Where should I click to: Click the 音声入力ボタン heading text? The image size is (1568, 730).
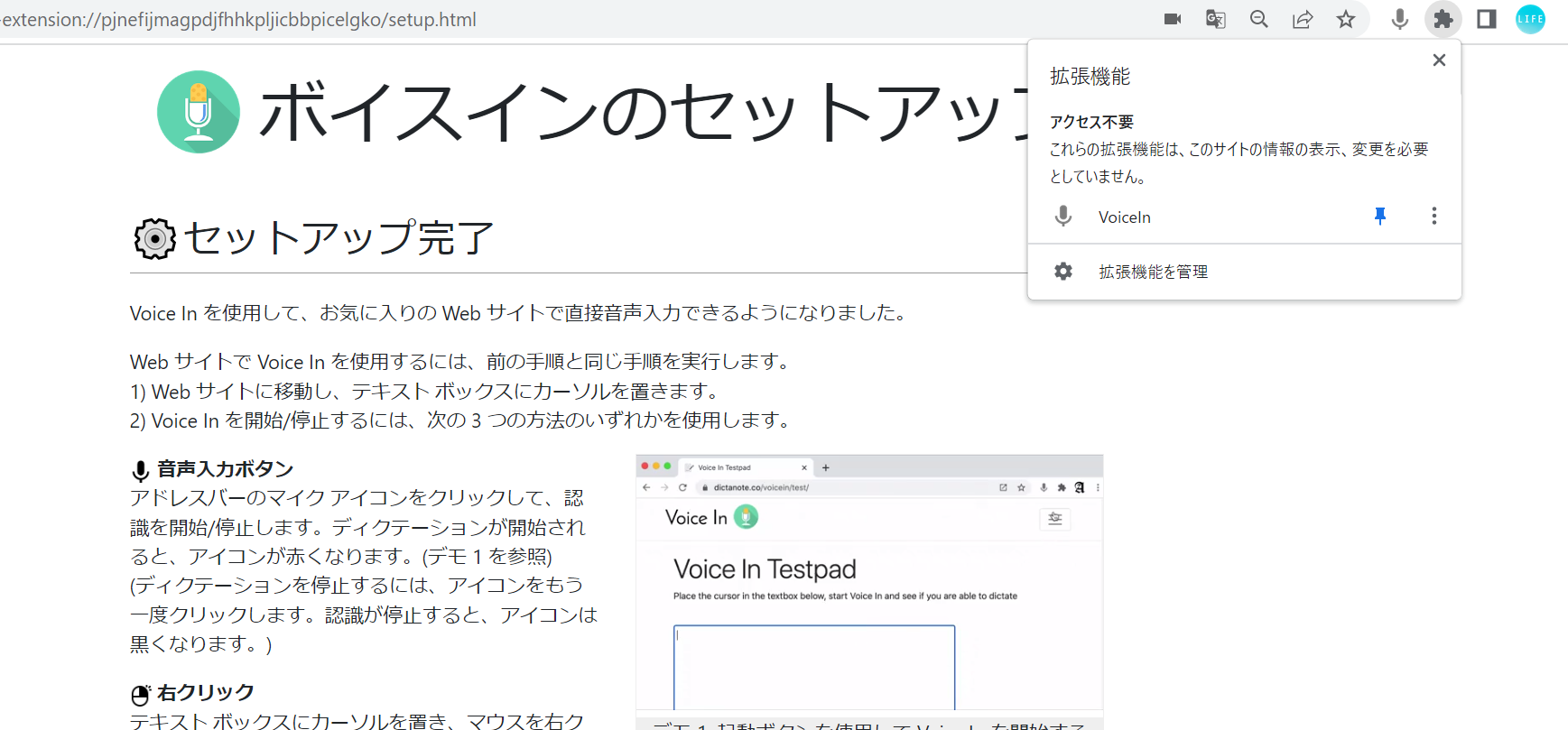point(225,469)
